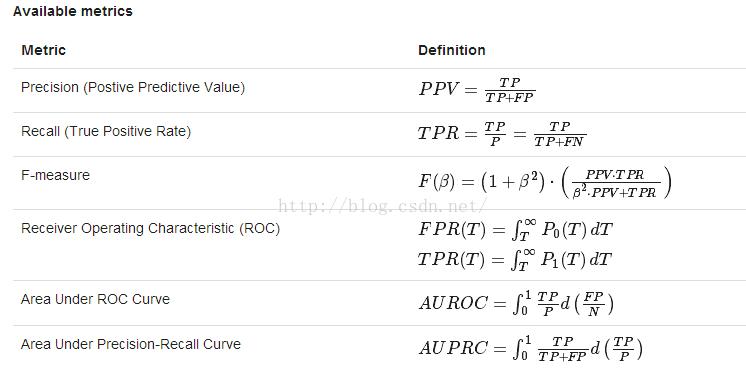Click the d(TP/P) term in AUPRC
Screen dimensions: 746x391
pos(617,349)
